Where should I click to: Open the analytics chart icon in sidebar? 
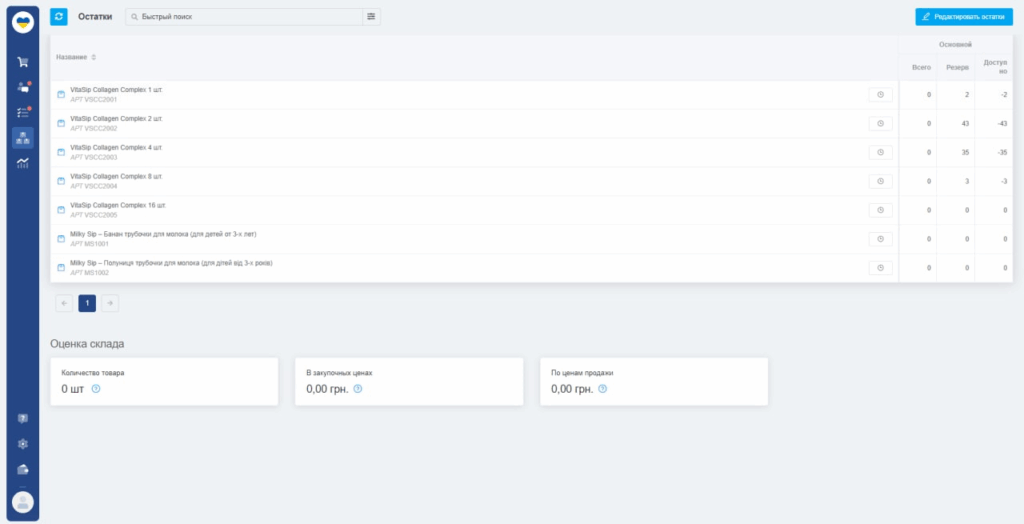click(x=22, y=162)
